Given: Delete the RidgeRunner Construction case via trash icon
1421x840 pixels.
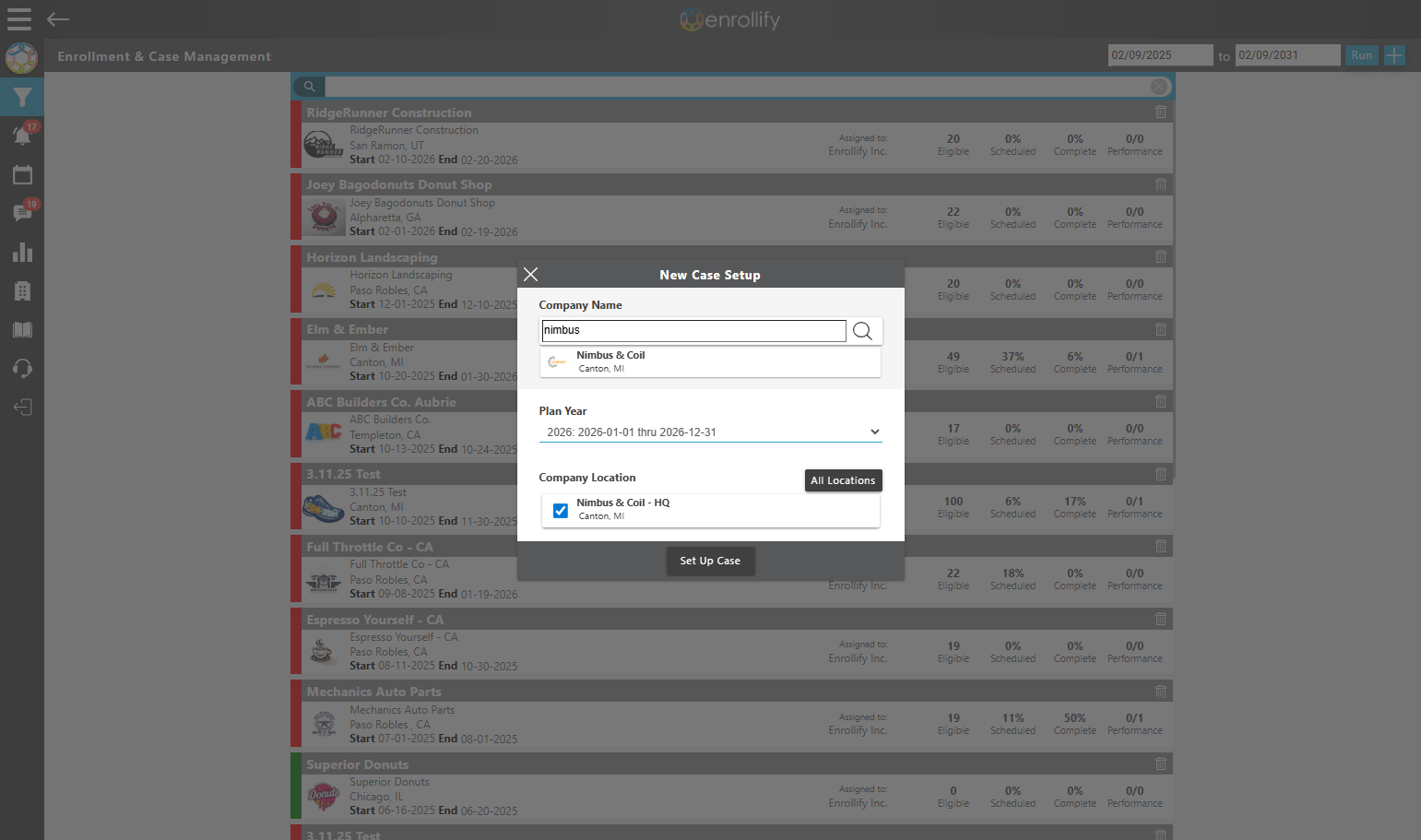Looking at the screenshot, I should 1161,112.
